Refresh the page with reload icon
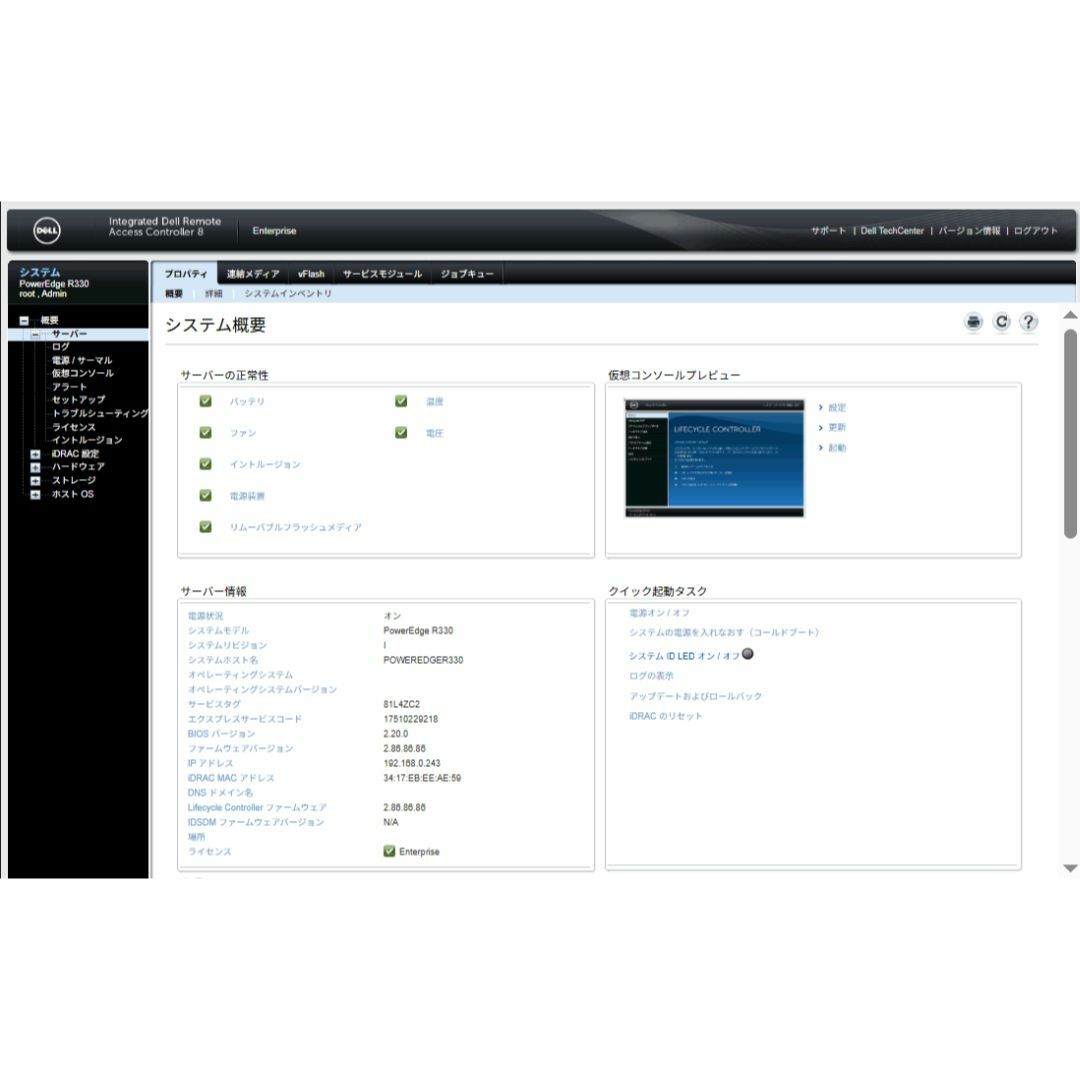Image resolution: width=1080 pixels, height=1080 pixels. point(1001,322)
